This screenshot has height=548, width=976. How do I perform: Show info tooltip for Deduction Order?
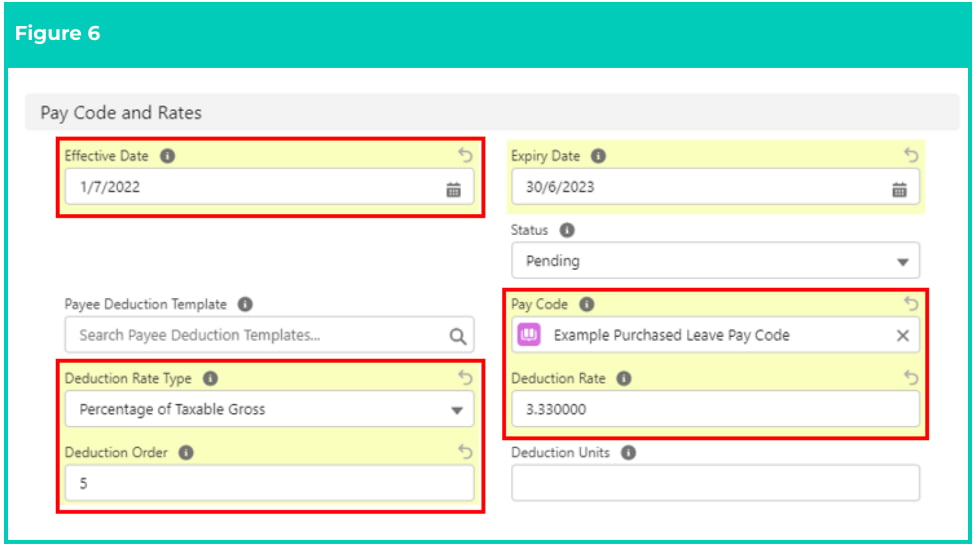click(x=186, y=452)
